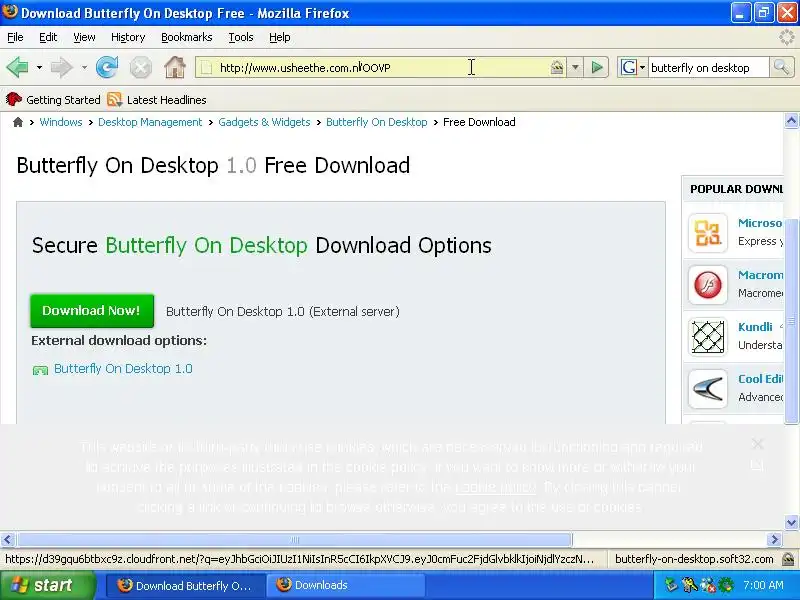This screenshot has width=800, height=600.
Task: Open the Kundli link in Popular Downloads
Action: pyautogui.click(x=755, y=327)
